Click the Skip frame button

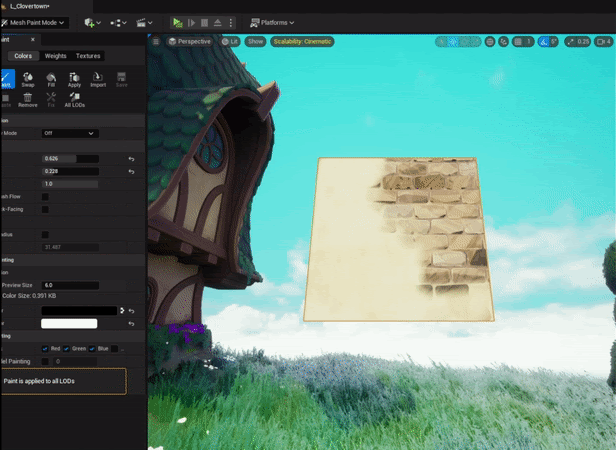coord(192,23)
